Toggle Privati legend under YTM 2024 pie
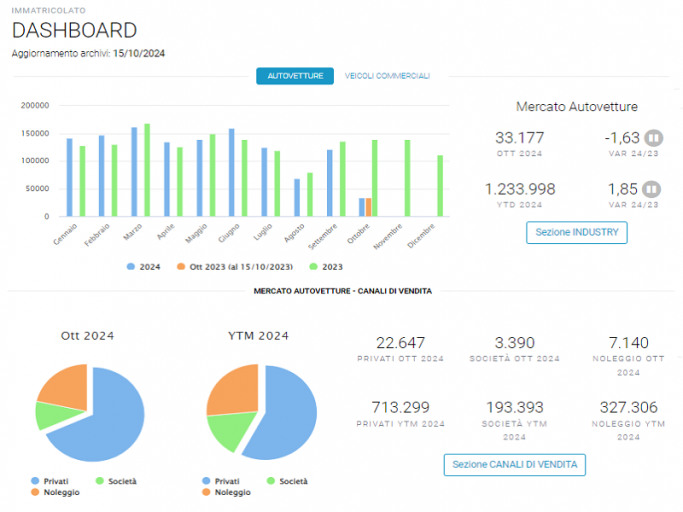683x512 pixels. point(221,481)
